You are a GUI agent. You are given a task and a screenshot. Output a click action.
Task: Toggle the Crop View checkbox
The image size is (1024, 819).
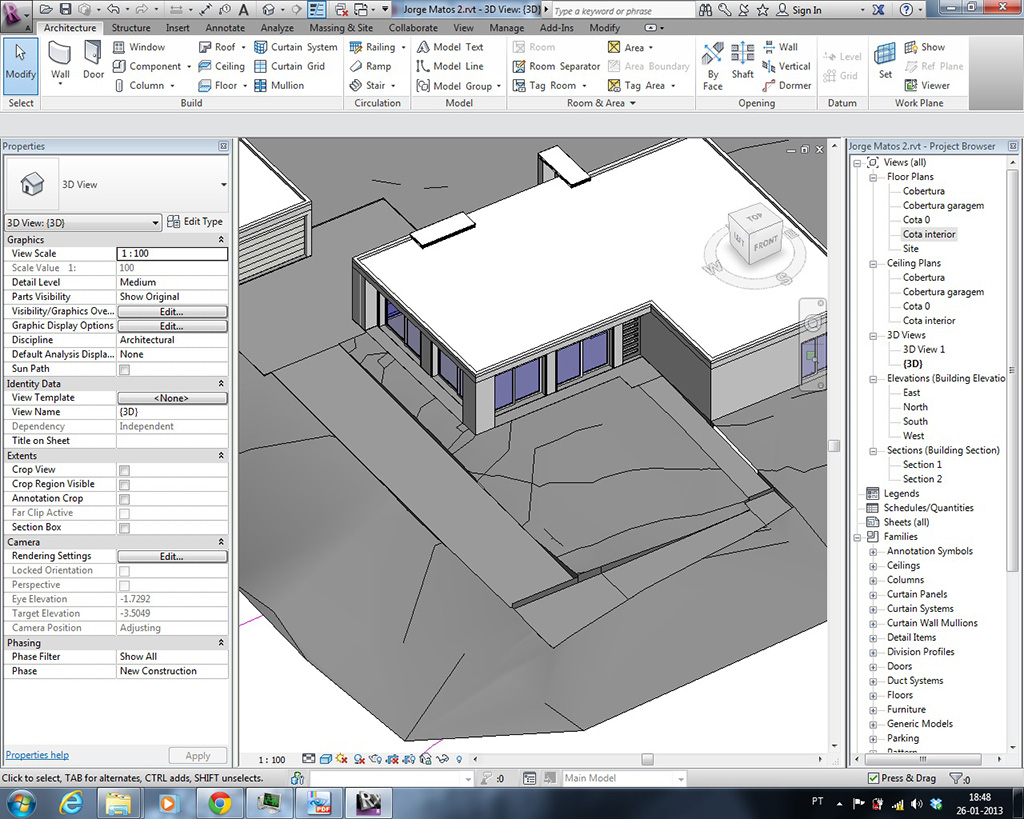click(125, 470)
